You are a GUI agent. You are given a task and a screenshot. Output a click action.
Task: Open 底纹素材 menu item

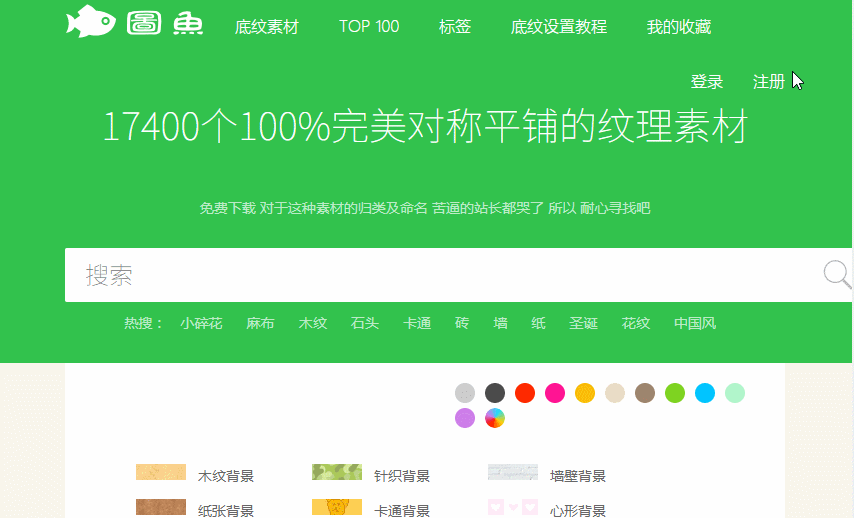pyautogui.click(x=267, y=27)
